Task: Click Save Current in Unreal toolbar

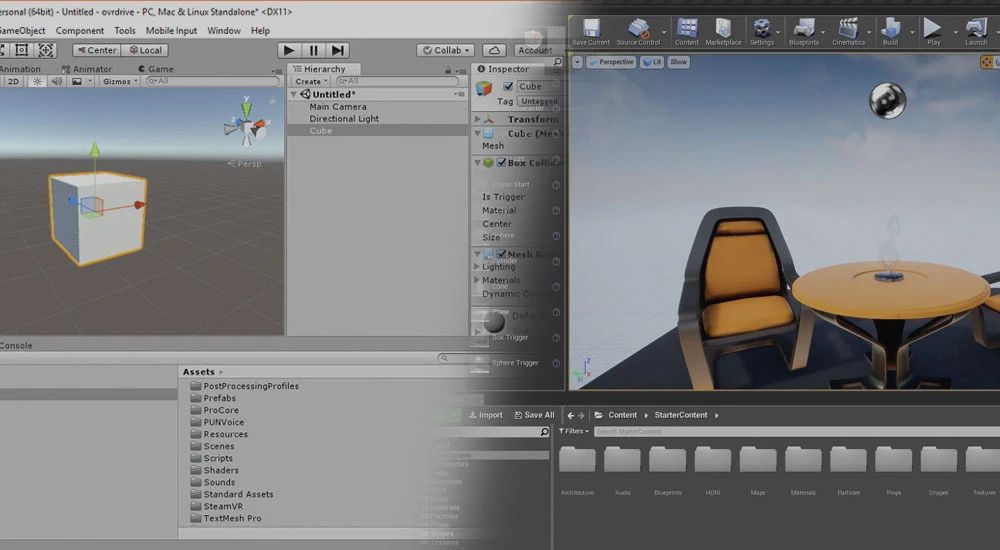Action: pyautogui.click(x=591, y=32)
